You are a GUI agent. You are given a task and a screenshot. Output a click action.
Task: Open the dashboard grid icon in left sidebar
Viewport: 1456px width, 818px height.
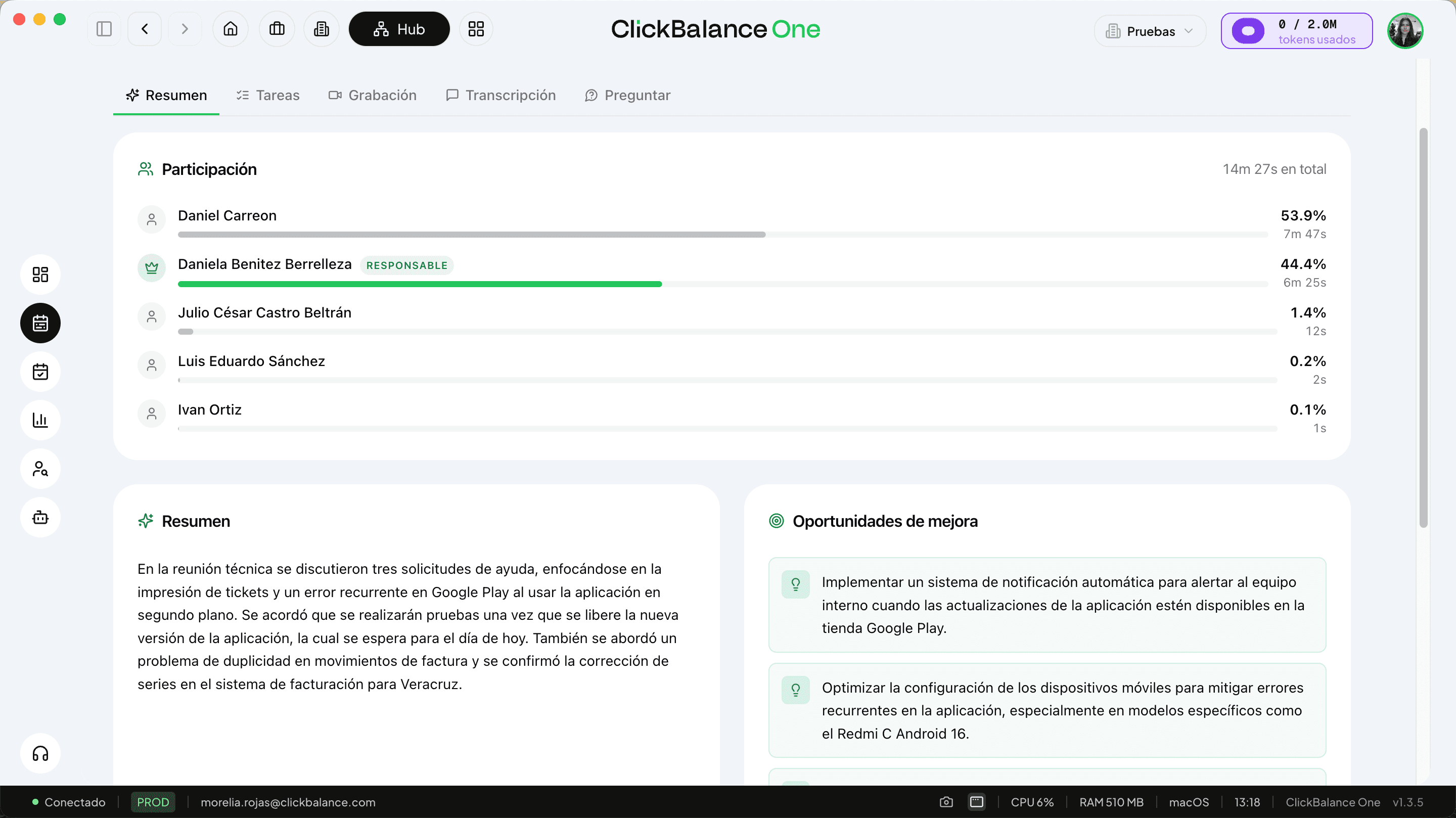(40, 275)
